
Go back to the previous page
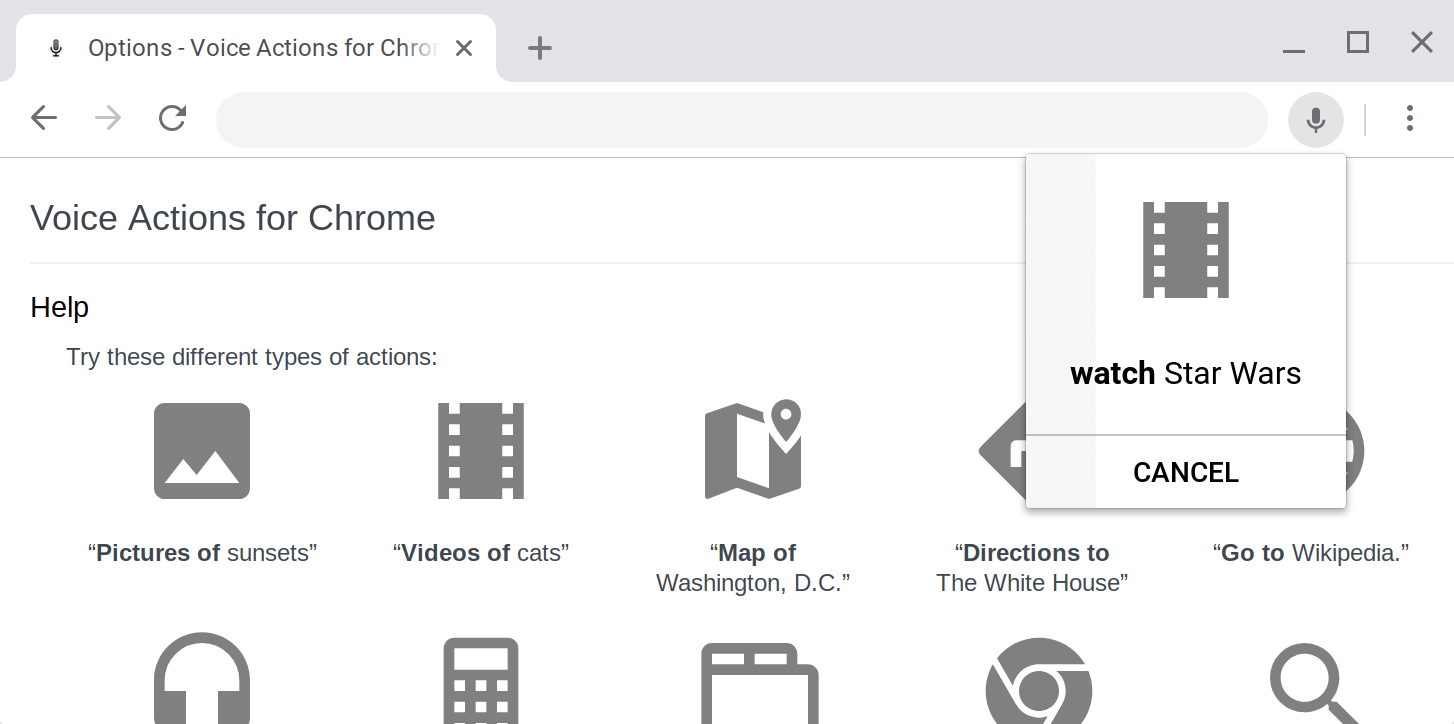[x=44, y=118]
